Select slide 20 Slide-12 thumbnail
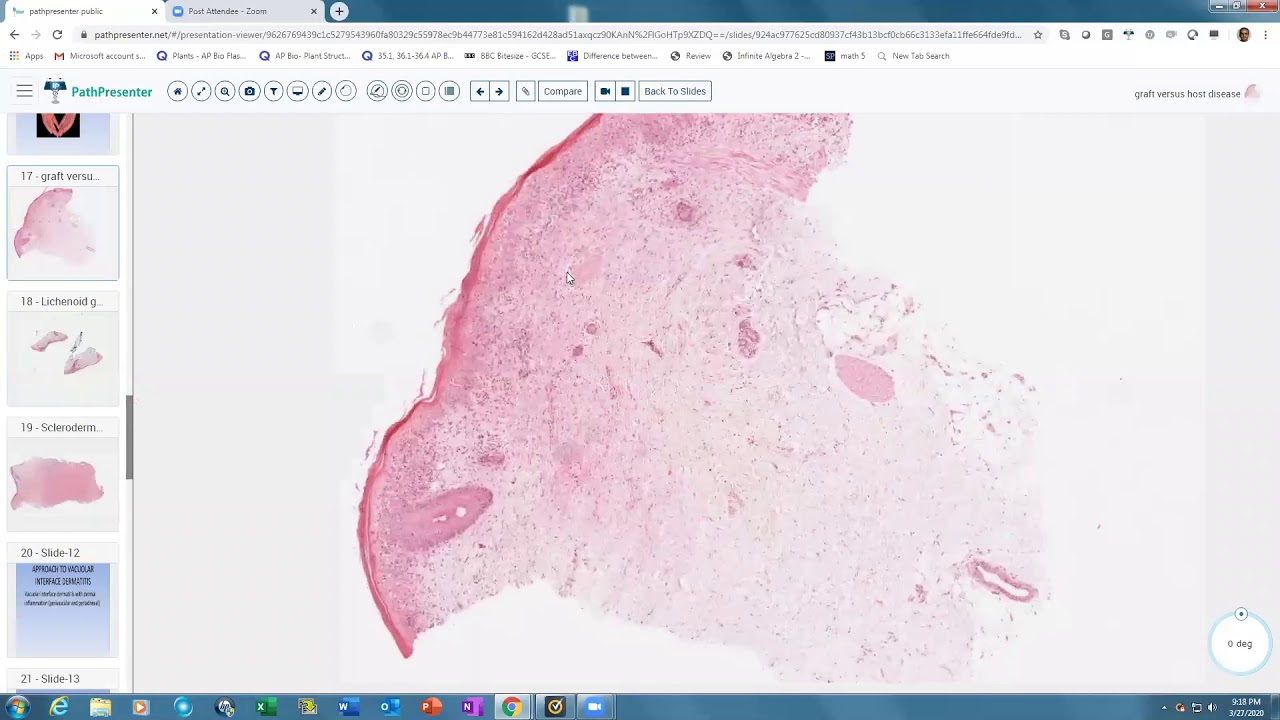 [x=63, y=600]
